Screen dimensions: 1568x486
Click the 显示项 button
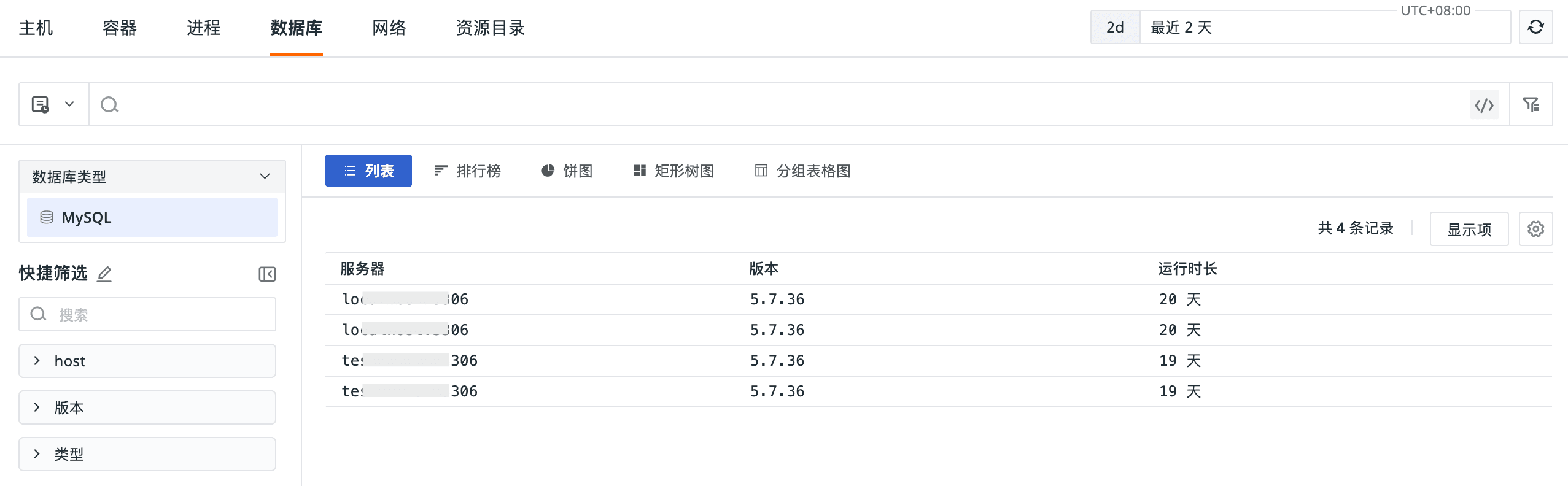point(1469,229)
